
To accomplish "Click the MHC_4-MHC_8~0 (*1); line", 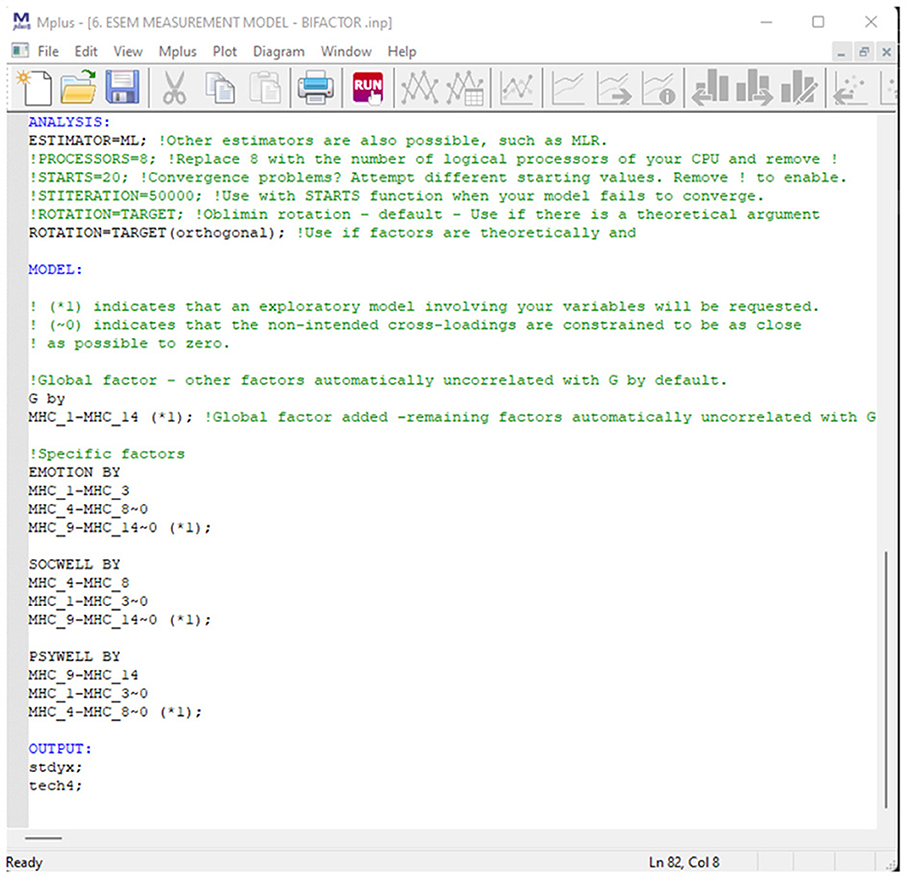I will (115, 712).
